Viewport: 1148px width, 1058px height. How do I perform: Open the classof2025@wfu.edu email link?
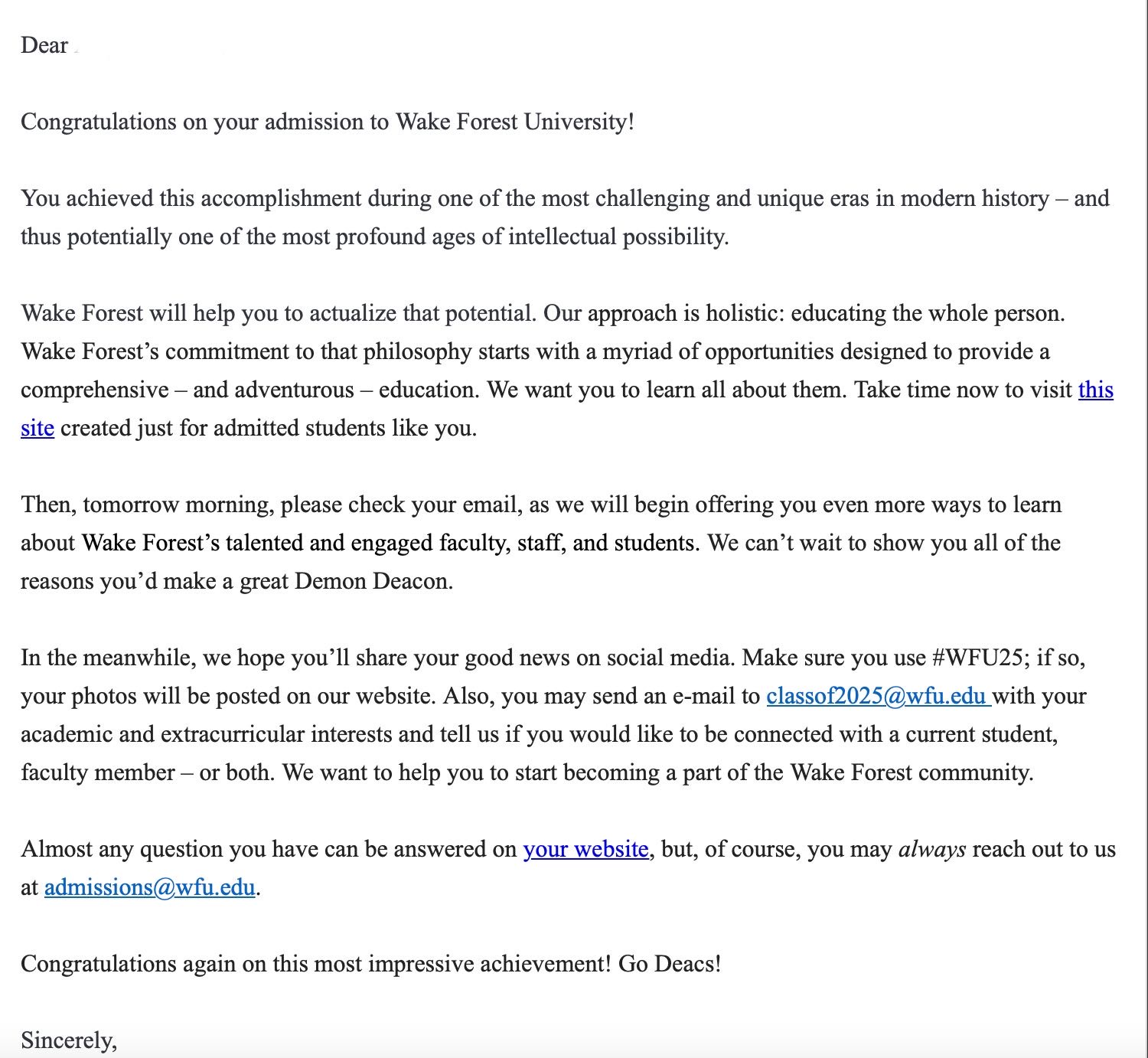[876, 697]
